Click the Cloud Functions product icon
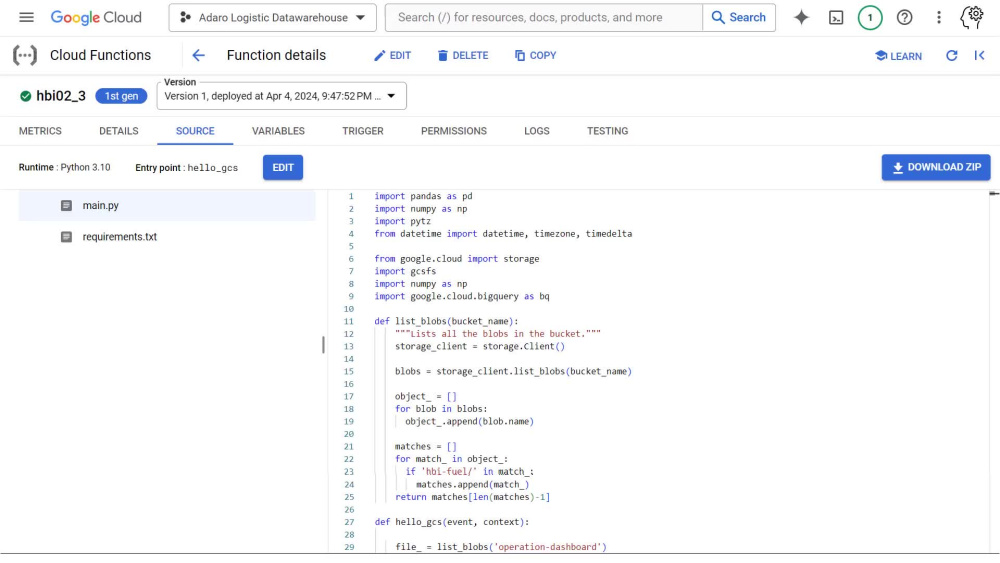 [24, 55]
